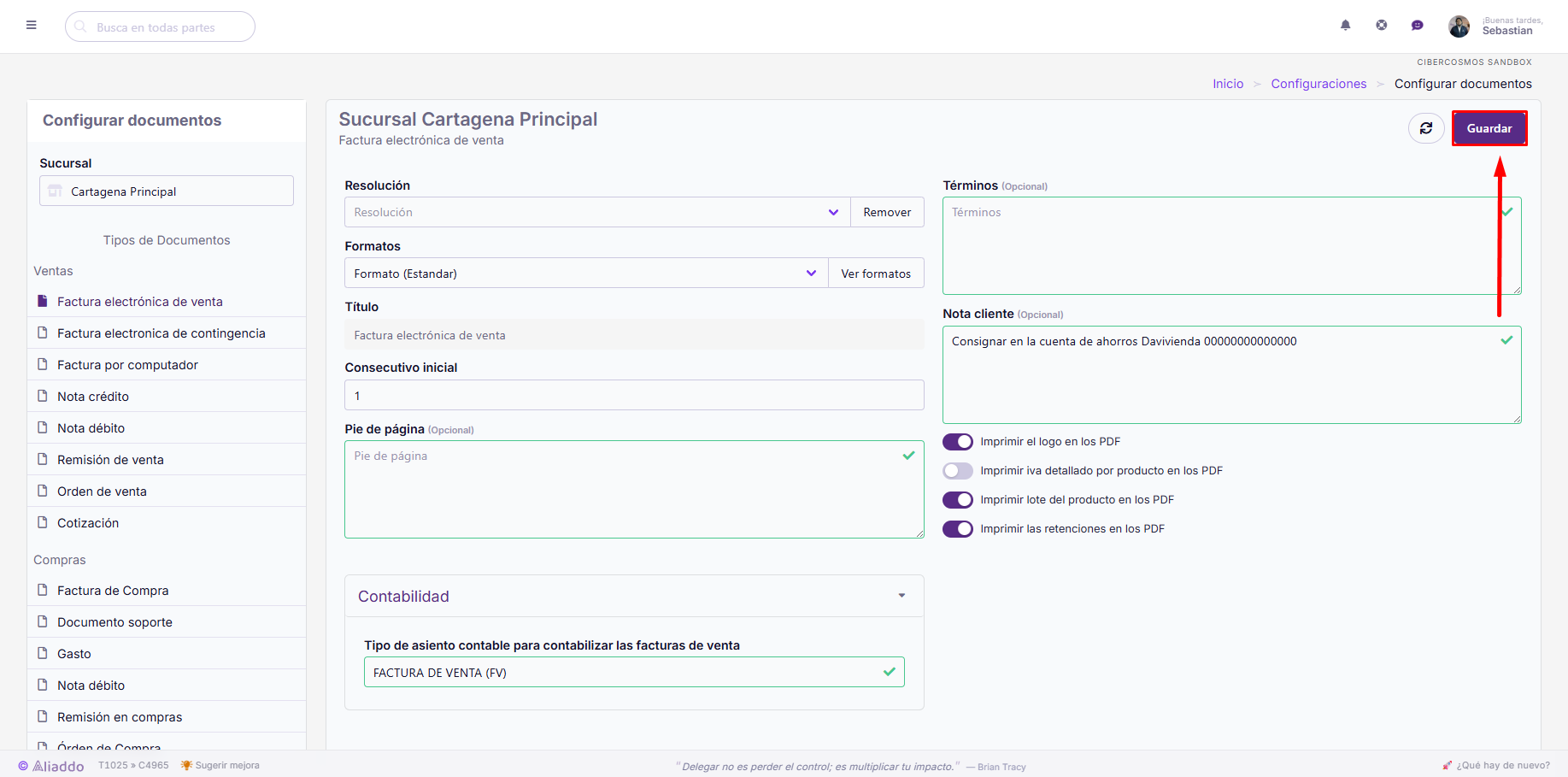1568x777 pixels.
Task: Open the hamburger menu icon
Action: [x=32, y=26]
